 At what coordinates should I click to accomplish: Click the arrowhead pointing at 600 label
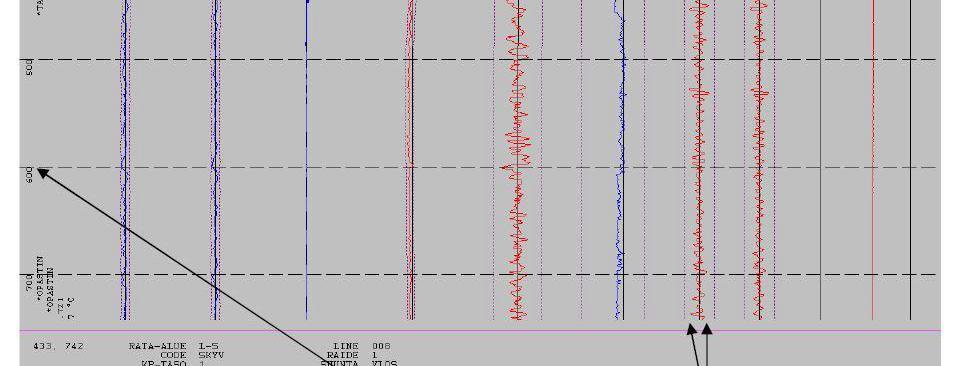[43, 173]
